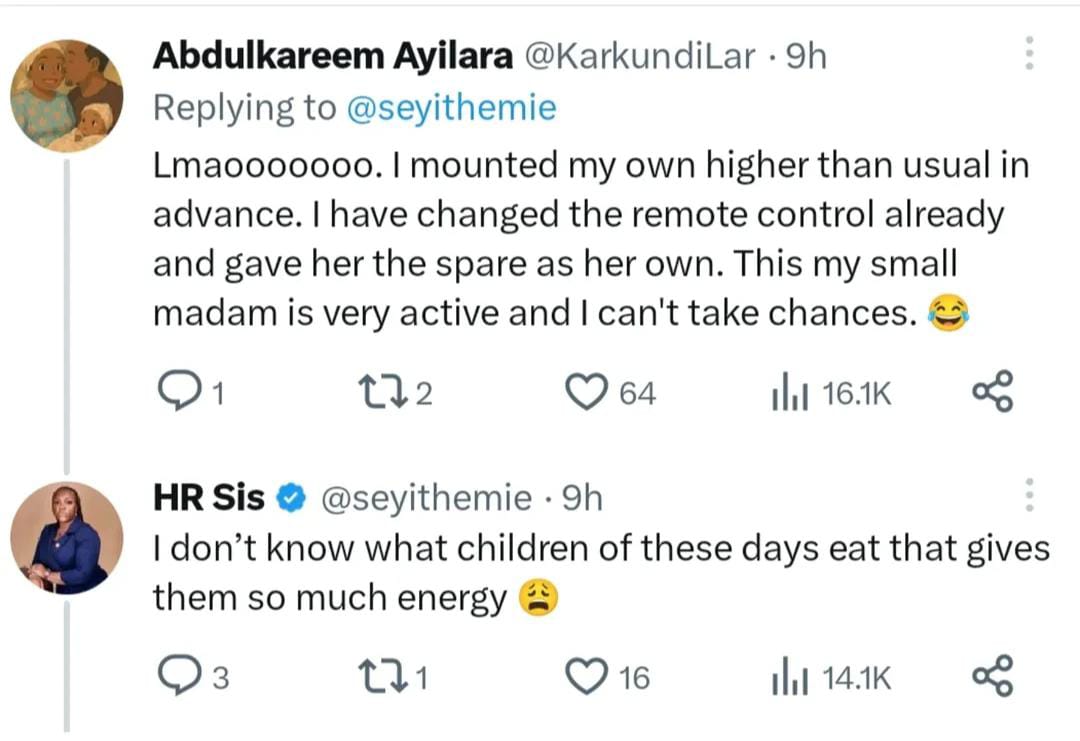Open reply icon on HR Sis tweet
The width and height of the screenshot is (1080, 741).
point(180,677)
